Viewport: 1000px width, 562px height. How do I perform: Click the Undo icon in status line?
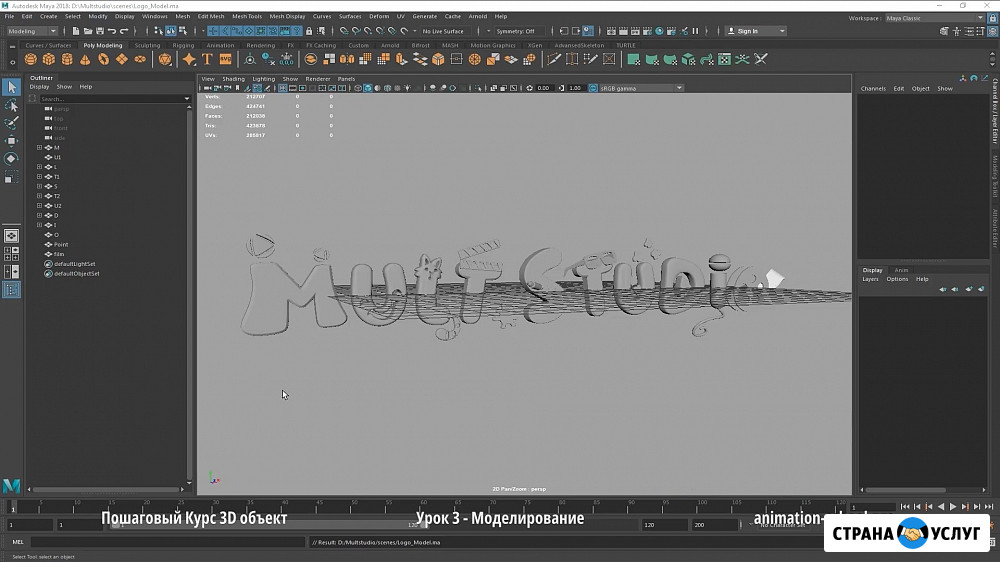(112, 31)
